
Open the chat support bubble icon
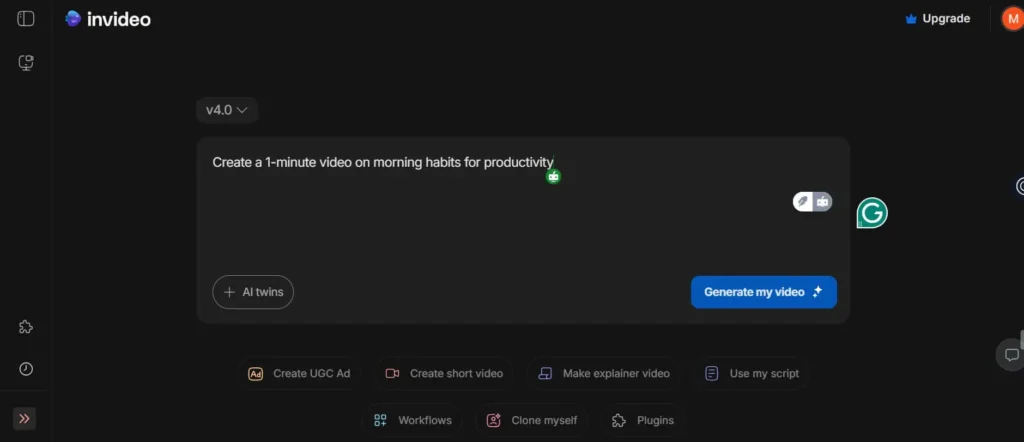pos(1011,354)
